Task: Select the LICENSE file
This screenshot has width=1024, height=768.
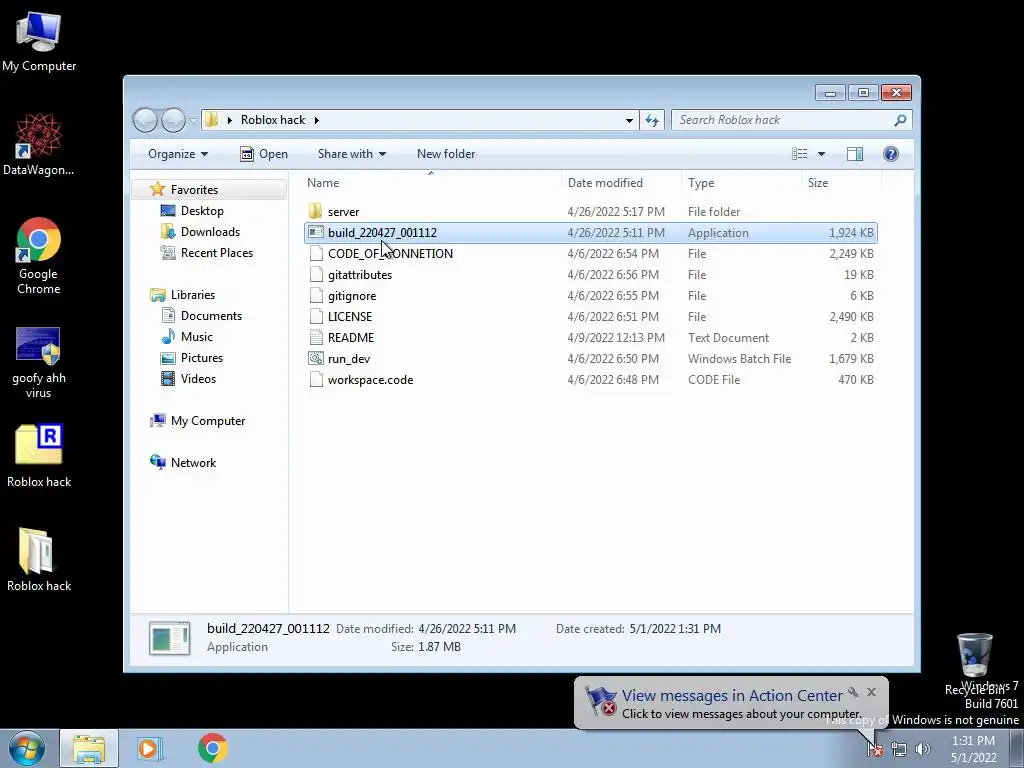Action: click(349, 317)
